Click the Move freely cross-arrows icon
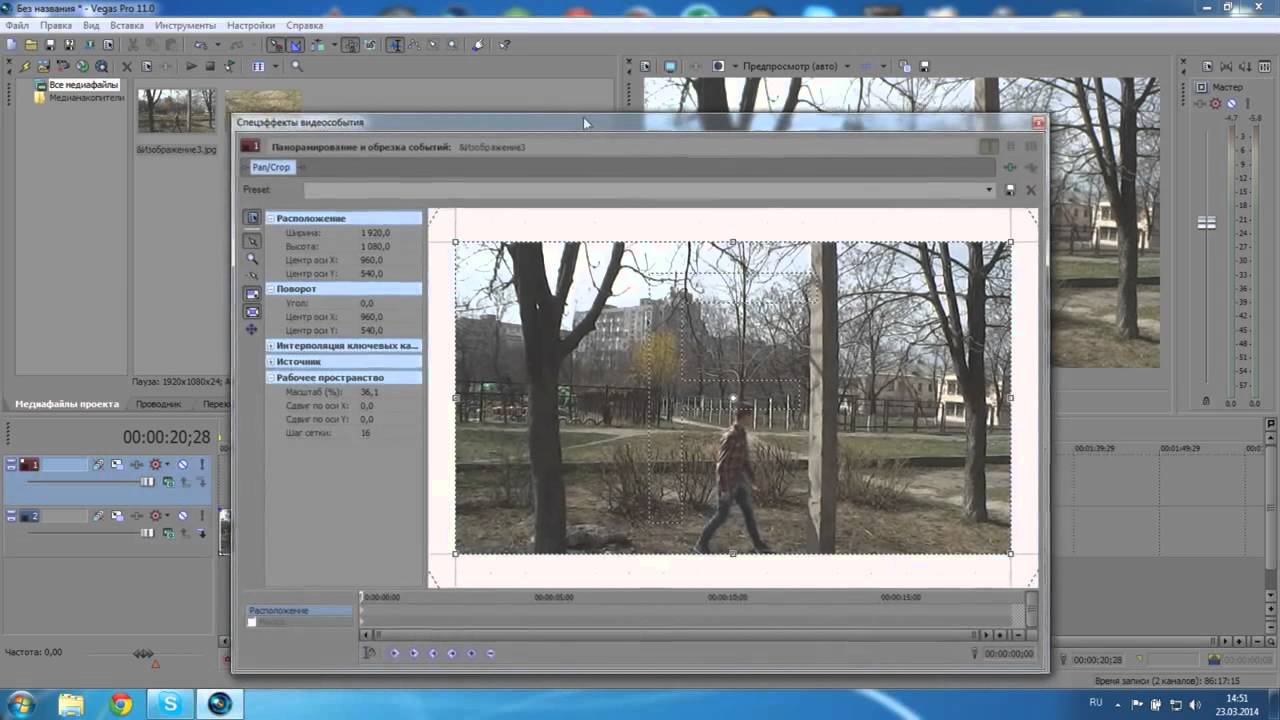The image size is (1280, 720). pos(252,329)
